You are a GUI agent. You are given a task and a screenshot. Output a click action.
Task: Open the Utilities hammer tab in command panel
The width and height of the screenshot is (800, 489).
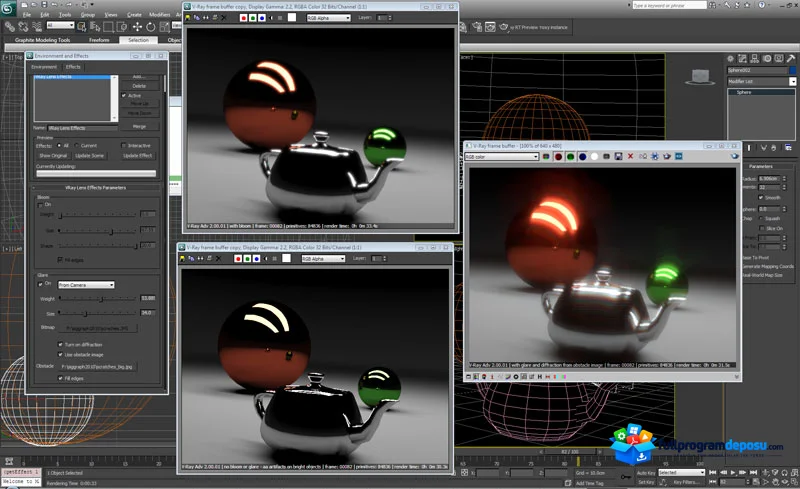[x=791, y=59]
